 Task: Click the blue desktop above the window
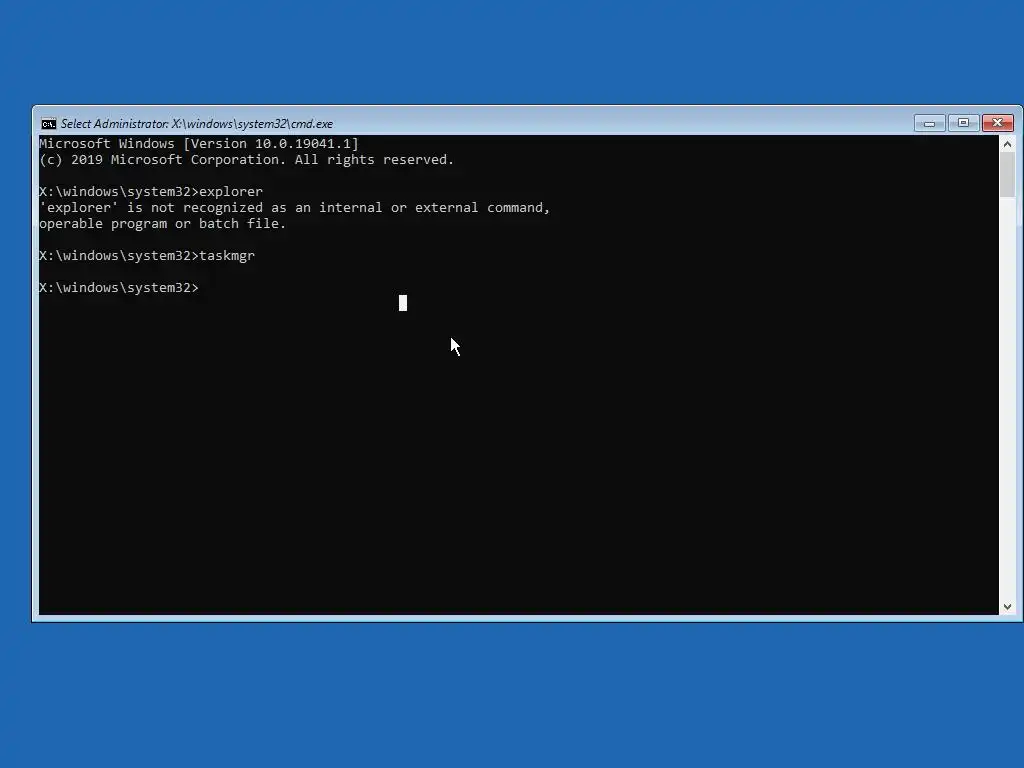(512, 51)
